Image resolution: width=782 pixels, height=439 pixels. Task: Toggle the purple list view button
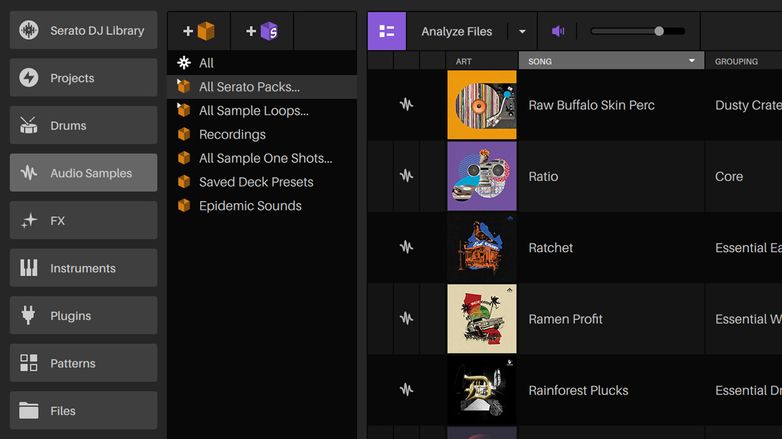point(387,31)
